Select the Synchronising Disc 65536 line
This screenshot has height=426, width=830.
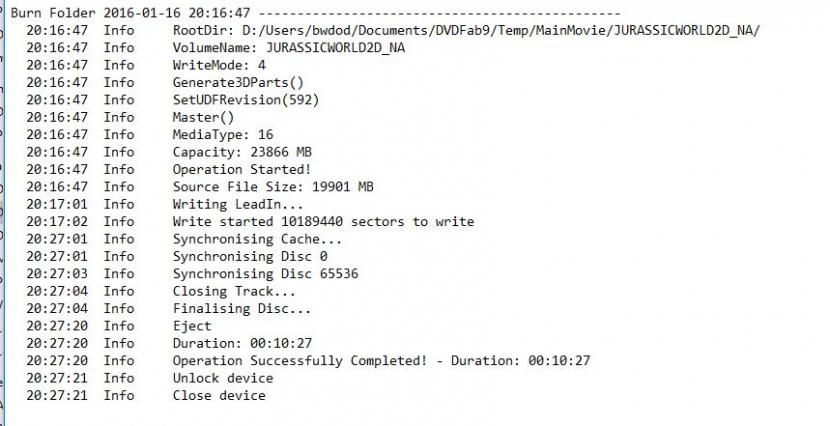tap(265, 274)
